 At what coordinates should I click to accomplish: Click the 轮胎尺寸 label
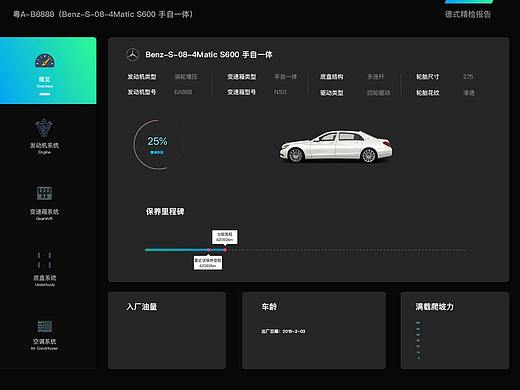click(428, 77)
